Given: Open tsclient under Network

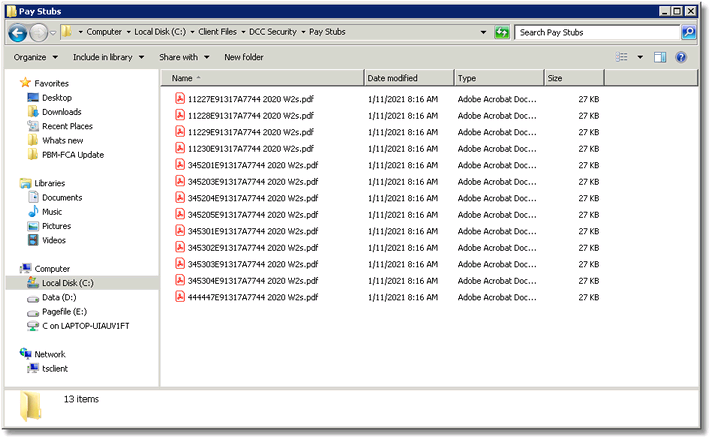Looking at the screenshot, I should coord(55,369).
